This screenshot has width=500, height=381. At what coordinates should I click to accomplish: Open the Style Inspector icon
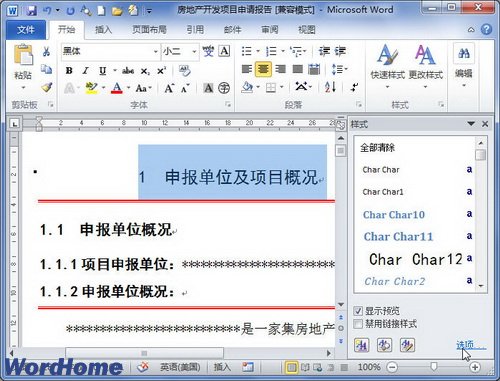[384, 345]
